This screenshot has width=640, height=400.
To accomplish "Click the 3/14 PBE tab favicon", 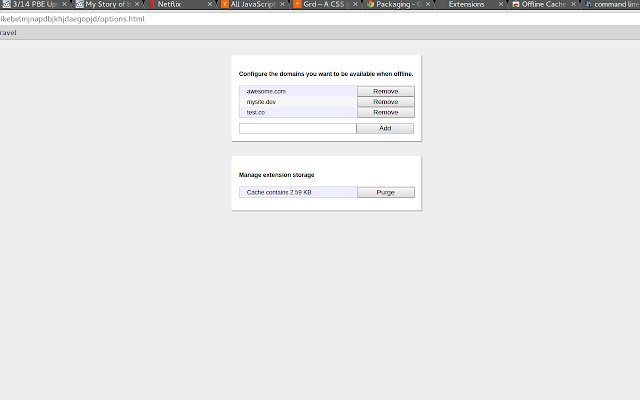I will tap(7, 4).
